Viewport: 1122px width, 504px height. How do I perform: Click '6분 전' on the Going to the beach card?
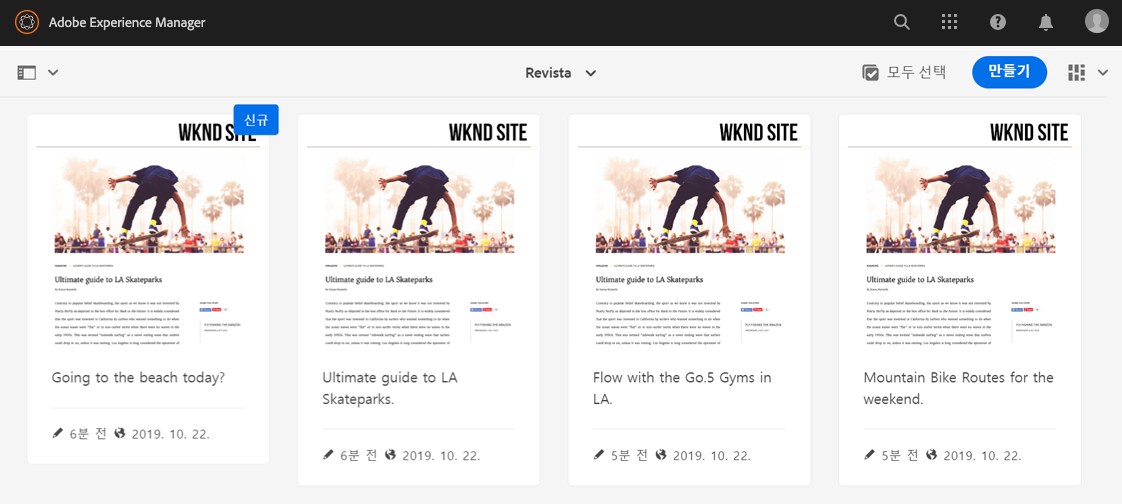point(88,434)
